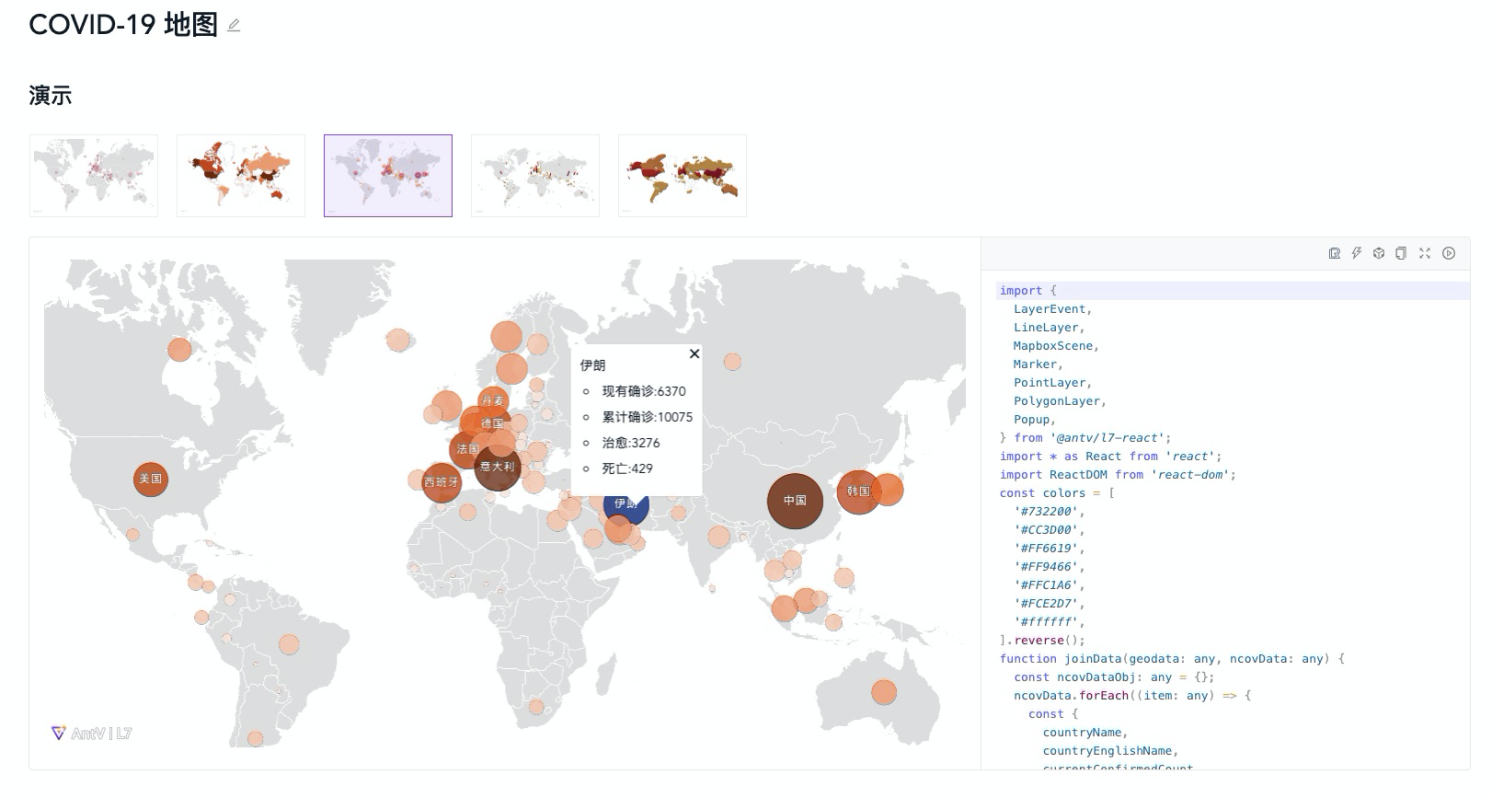
Task: Click the 'countryEnglishName,' code line
Action: [1110, 750]
